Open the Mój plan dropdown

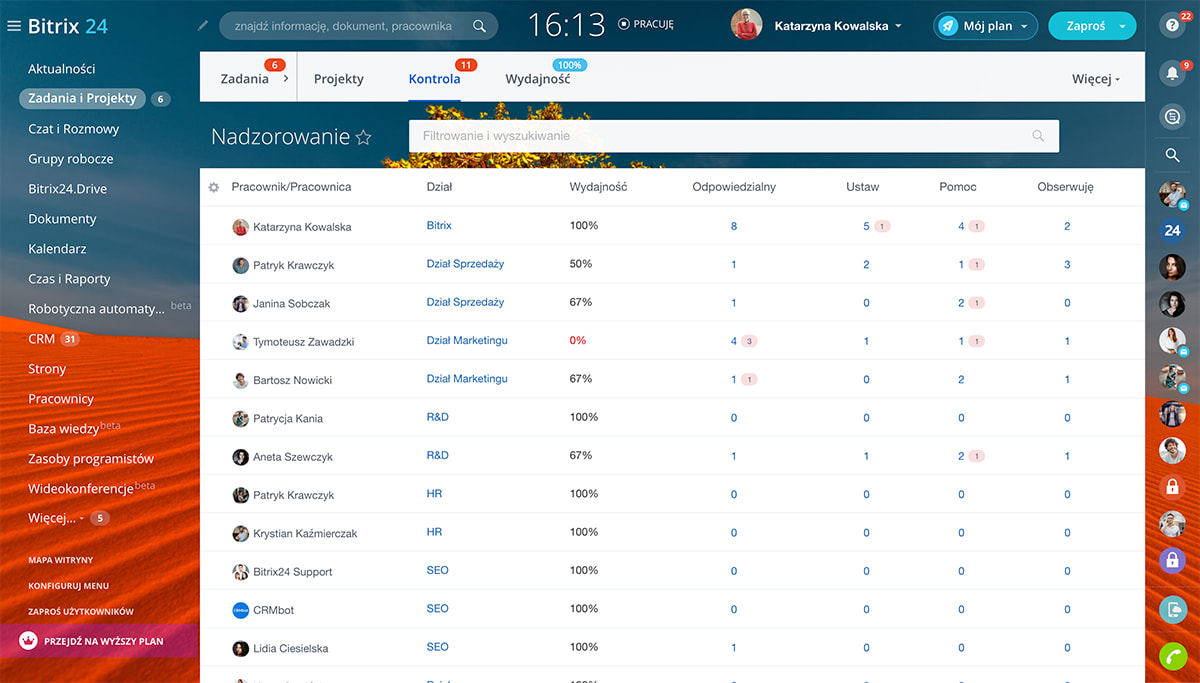click(985, 26)
